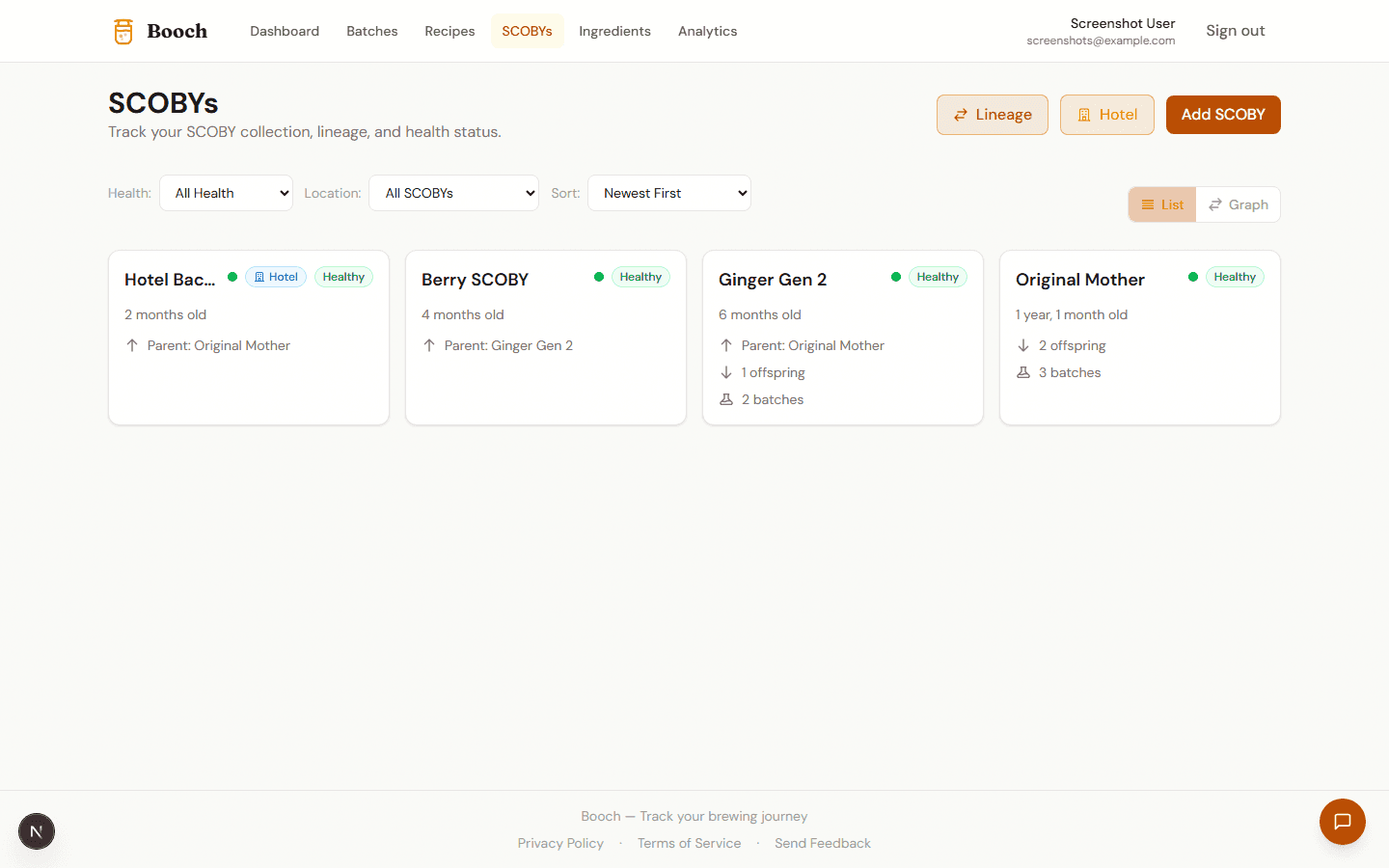This screenshot has width=1389, height=868.
Task: Open the Terms of Service link
Action: [x=689, y=843]
